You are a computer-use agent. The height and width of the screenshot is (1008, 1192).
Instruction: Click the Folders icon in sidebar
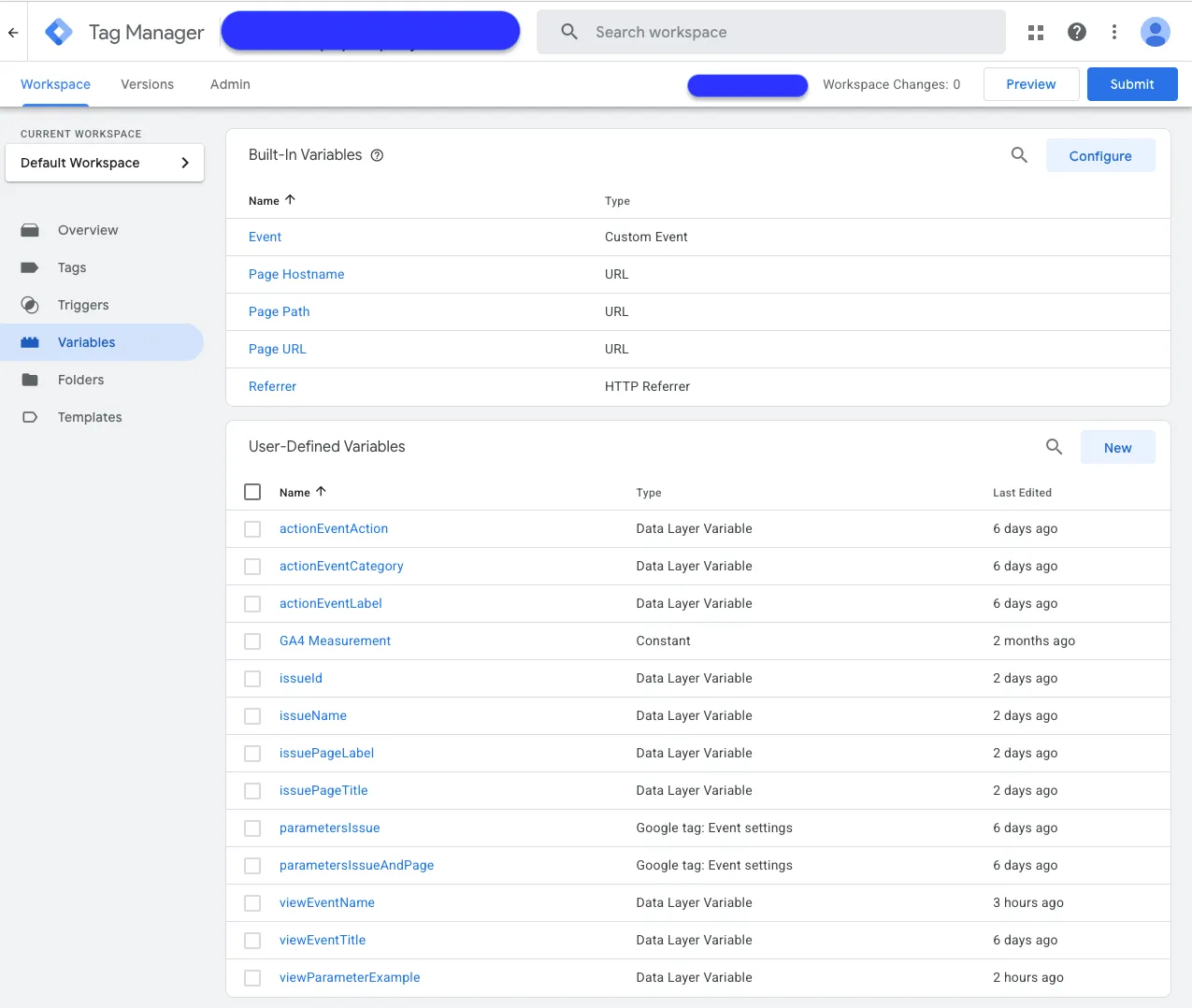click(x=30, y=380)
